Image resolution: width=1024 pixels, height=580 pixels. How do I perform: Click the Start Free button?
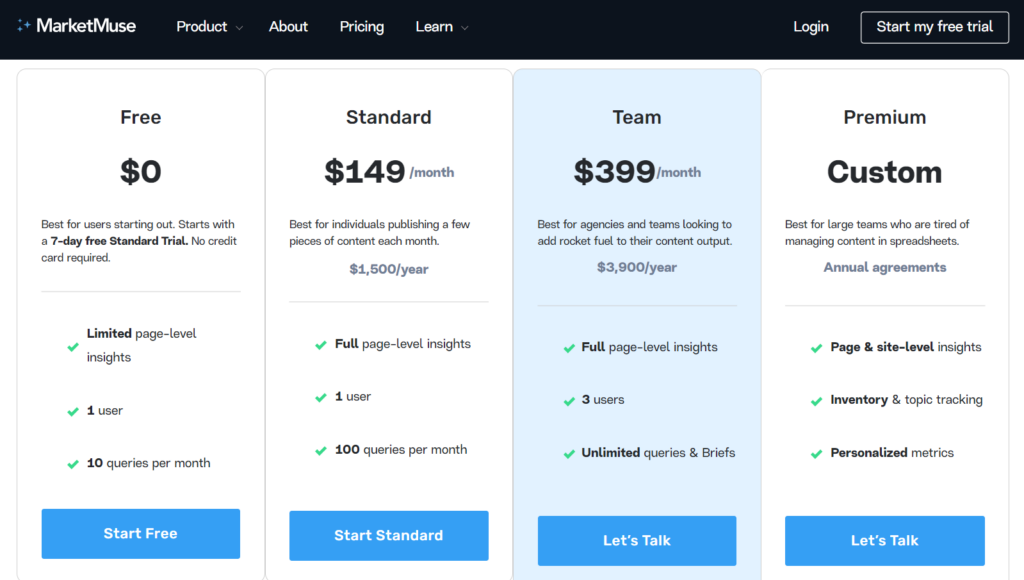click(140, 534)
